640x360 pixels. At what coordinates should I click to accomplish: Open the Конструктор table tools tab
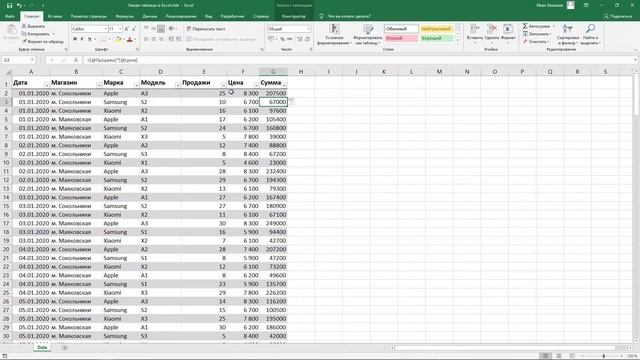(x=293, y=16)
